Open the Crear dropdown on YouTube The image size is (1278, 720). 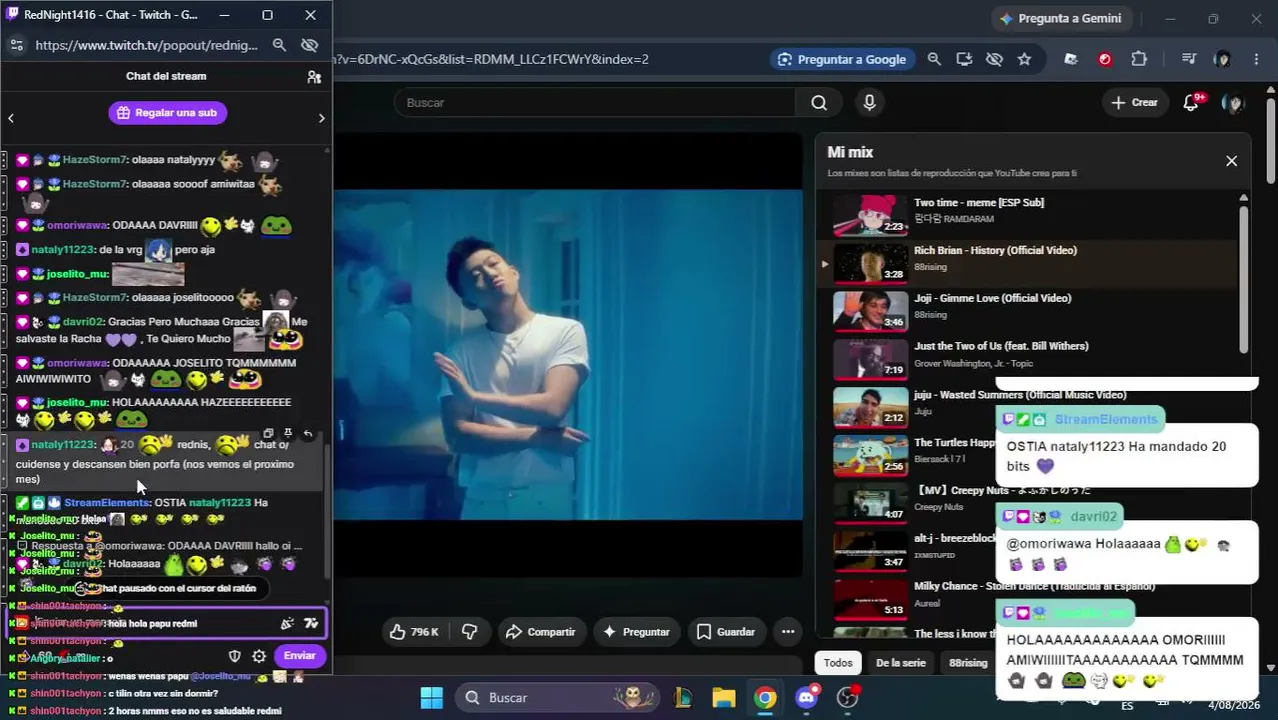click(1134, 102)
